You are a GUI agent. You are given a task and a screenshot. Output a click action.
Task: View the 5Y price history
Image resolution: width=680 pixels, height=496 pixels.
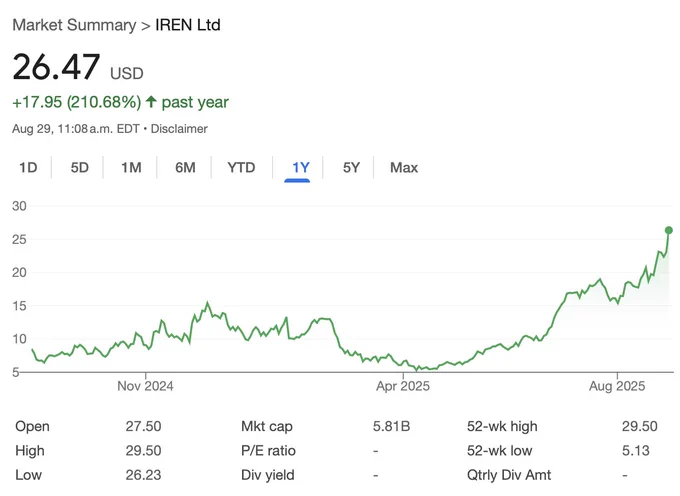(x=351, y=167)
